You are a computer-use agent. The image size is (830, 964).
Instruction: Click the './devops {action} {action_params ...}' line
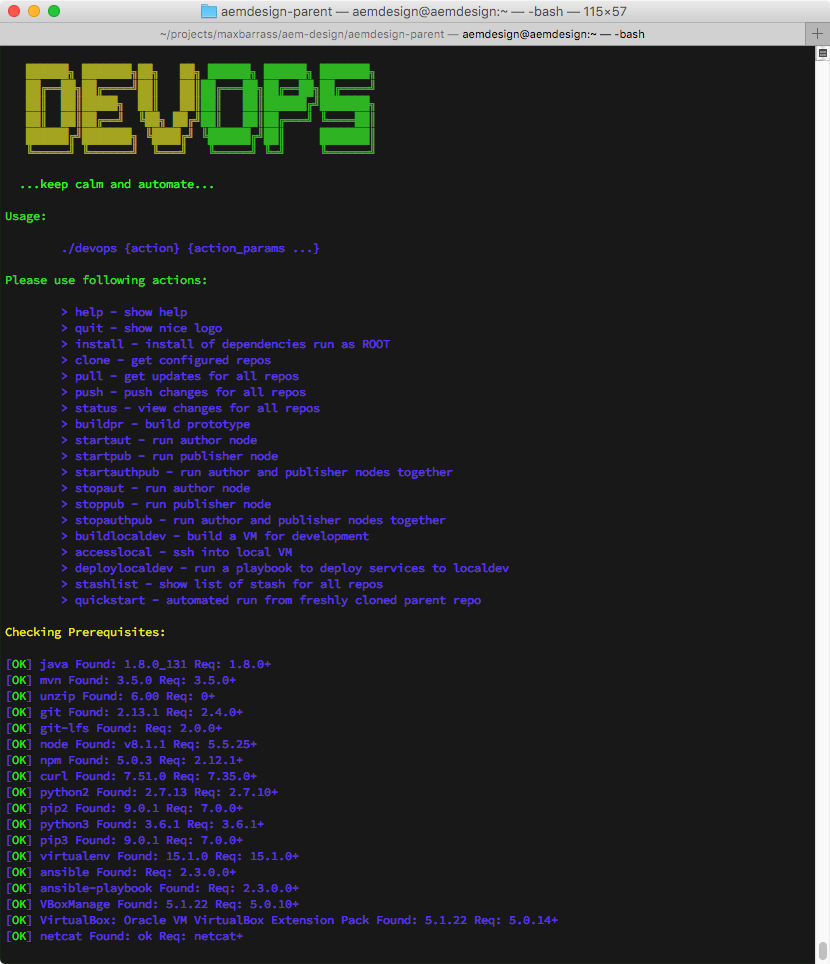coord(191,248)
